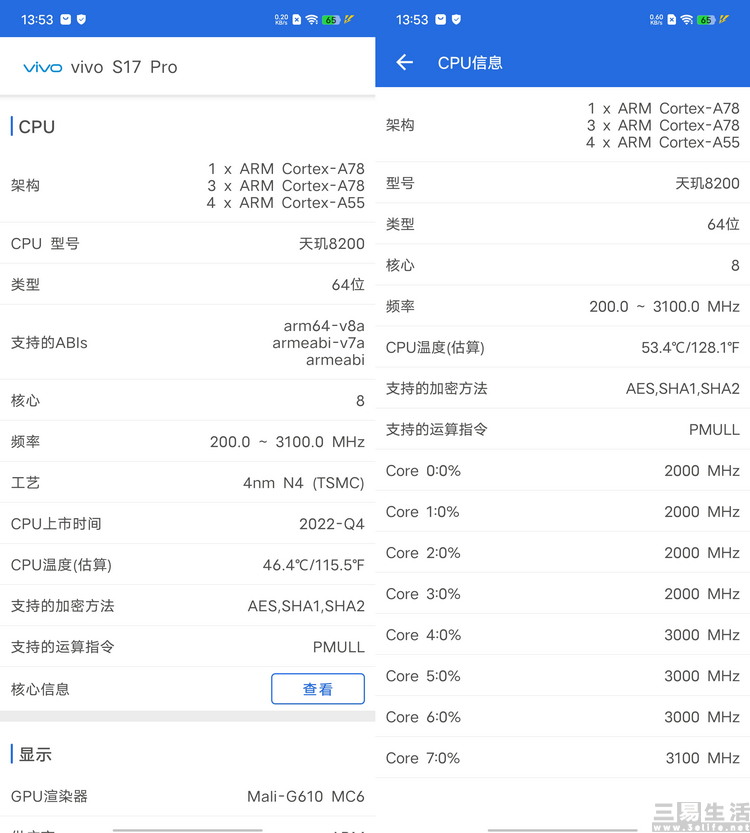The image size is (750, 833).
Task: Tap the CPU信息 page title
Action: 470,63
